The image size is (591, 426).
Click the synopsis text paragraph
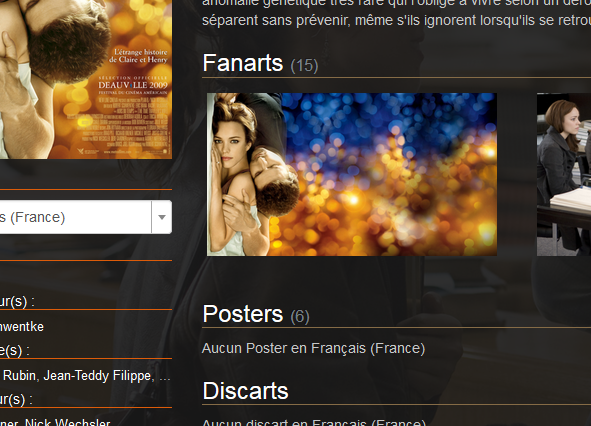coord(397,13)
